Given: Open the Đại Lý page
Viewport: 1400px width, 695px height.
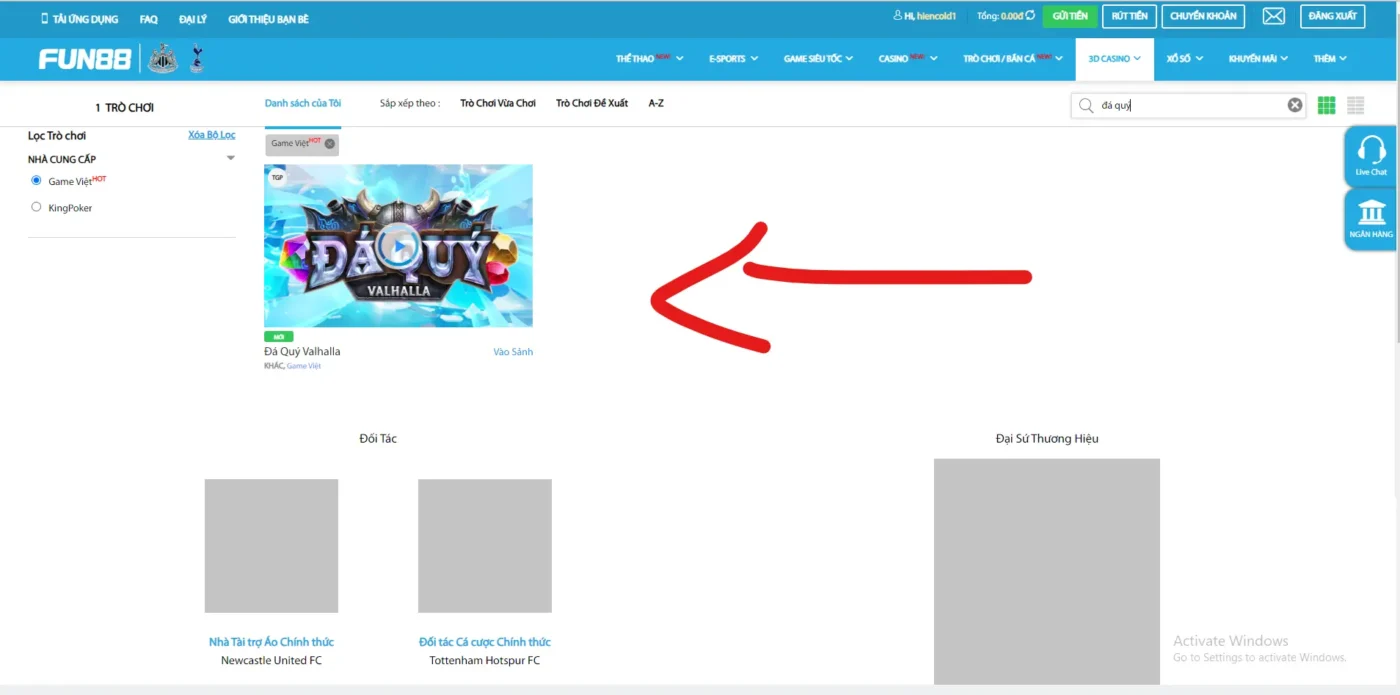Looking at the screenshot, I should click(x=193, y=19).
